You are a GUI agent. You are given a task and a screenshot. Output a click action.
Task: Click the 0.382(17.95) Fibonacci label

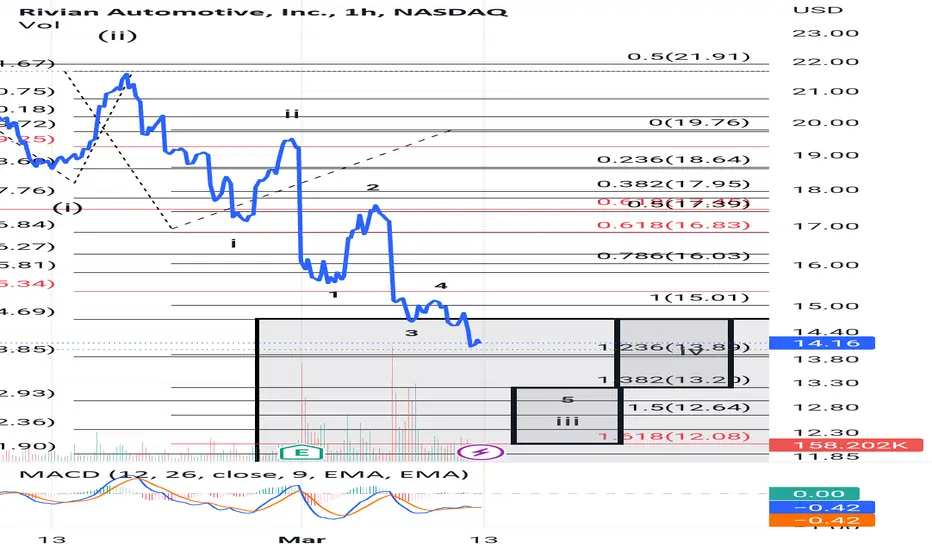(x=673, y=184)
